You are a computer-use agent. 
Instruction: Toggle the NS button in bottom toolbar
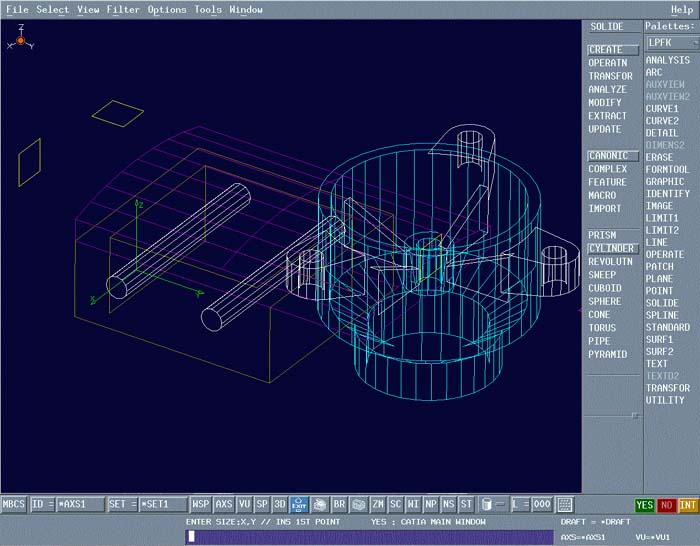[448, 505]
